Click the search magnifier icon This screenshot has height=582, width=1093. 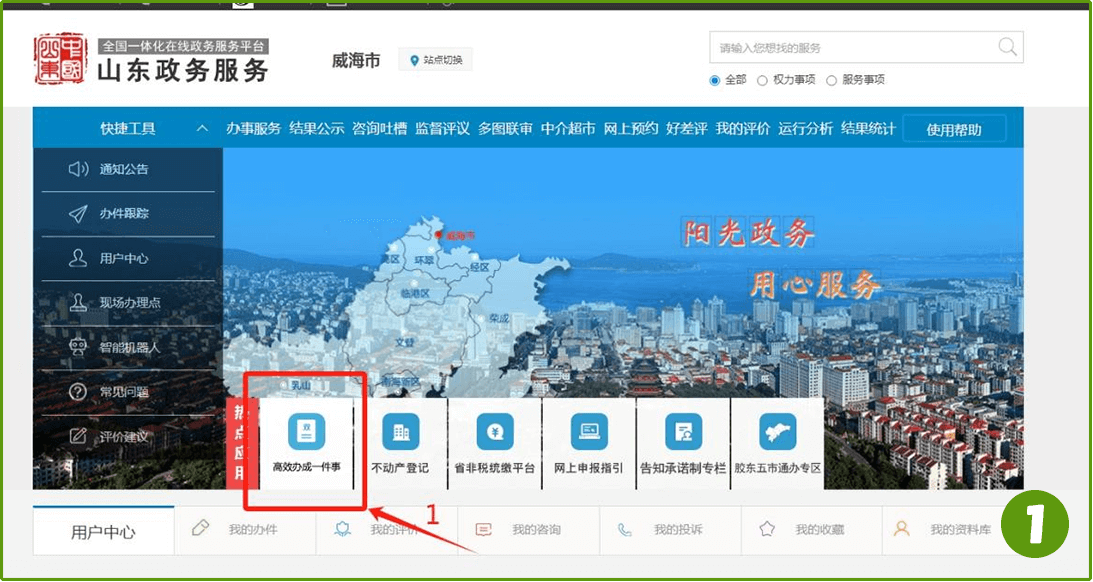[1007, 47]
